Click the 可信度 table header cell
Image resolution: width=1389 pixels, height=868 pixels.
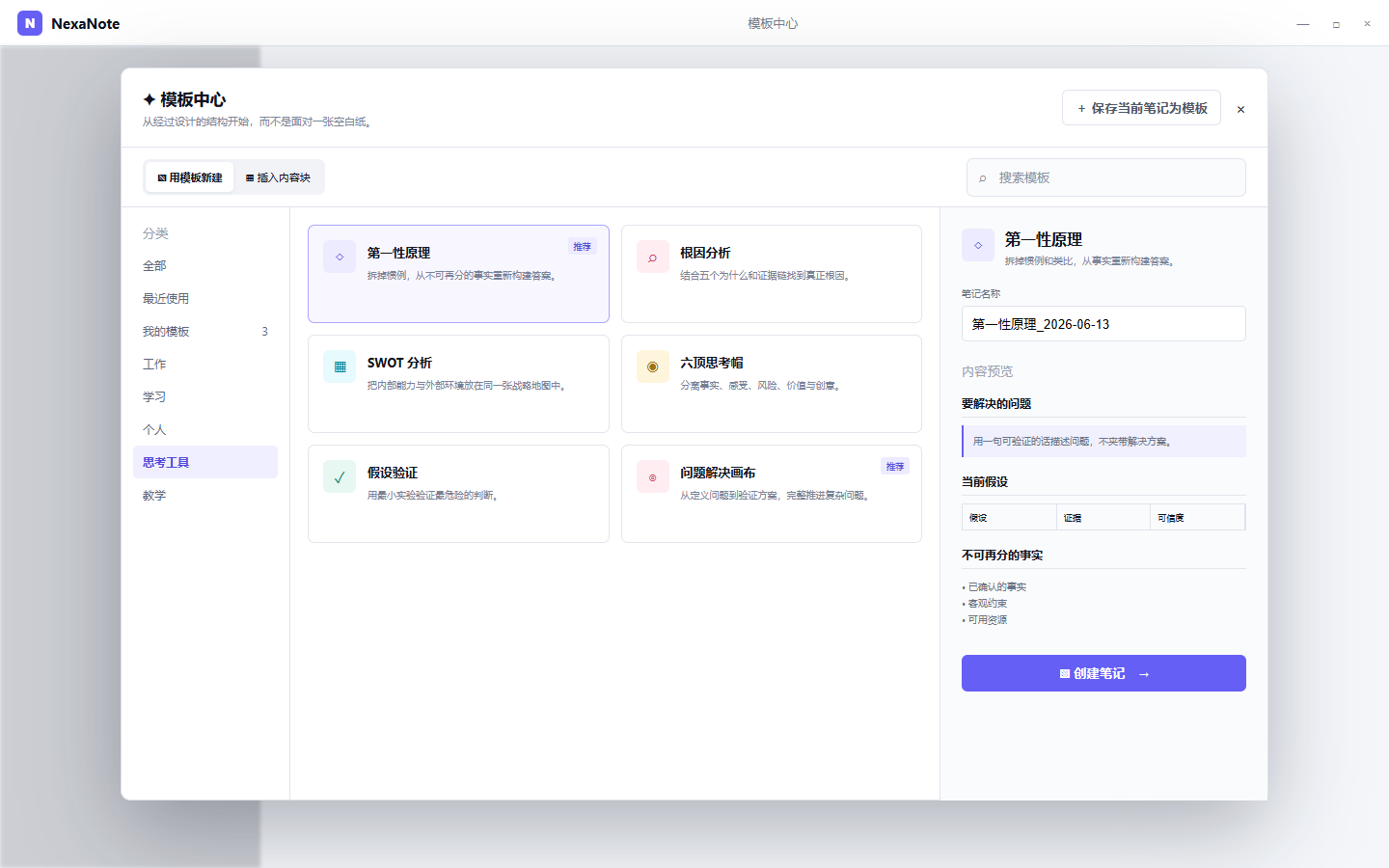point(1197,518)
